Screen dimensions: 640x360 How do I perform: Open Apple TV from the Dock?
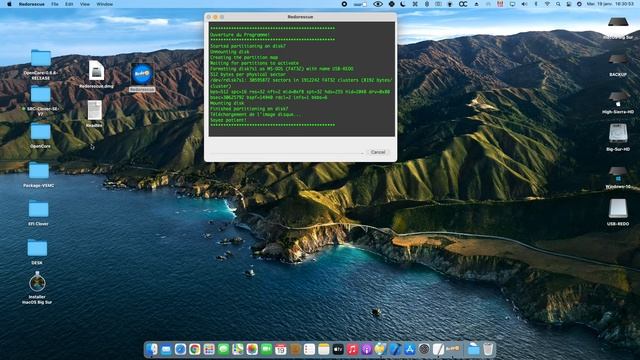338,349
